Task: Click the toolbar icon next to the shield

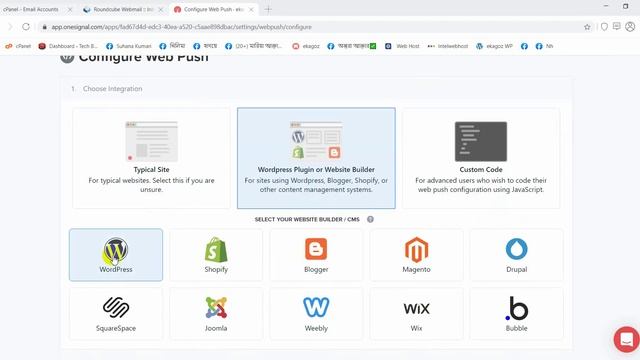Action: pyautogui.click(x=617, y=27)
